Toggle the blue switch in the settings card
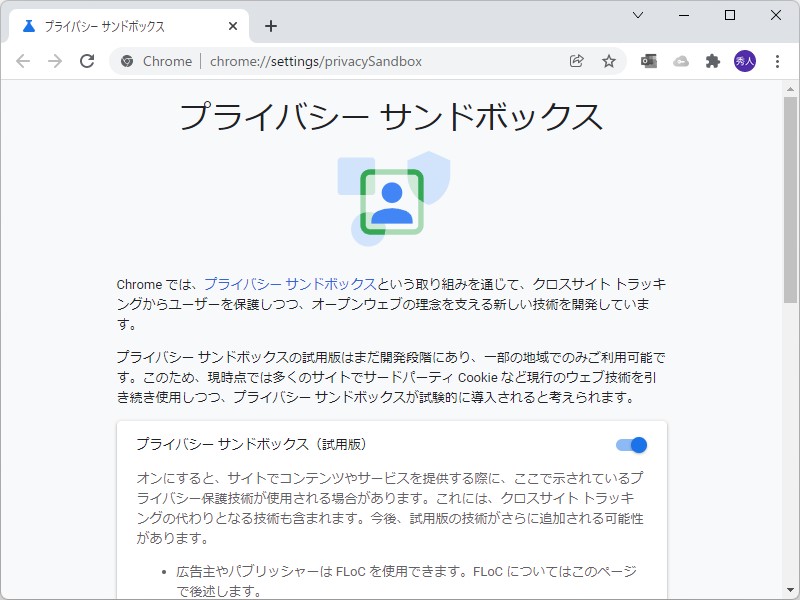Image resolution: width=800 pixels, height=600 pixels. click(630, 444)
